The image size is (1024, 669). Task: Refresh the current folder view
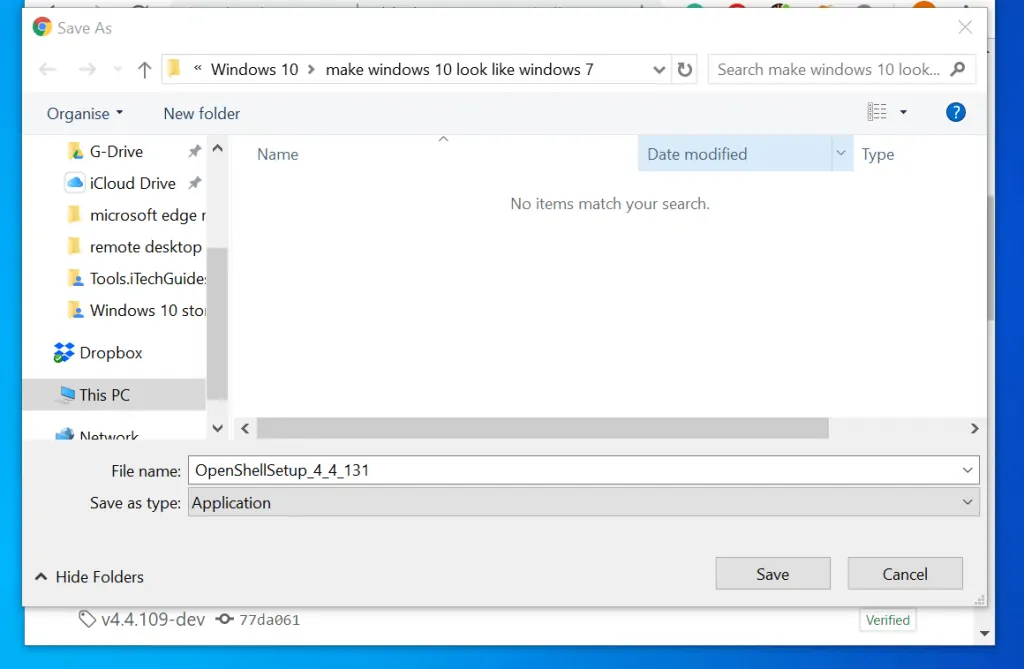685,70
